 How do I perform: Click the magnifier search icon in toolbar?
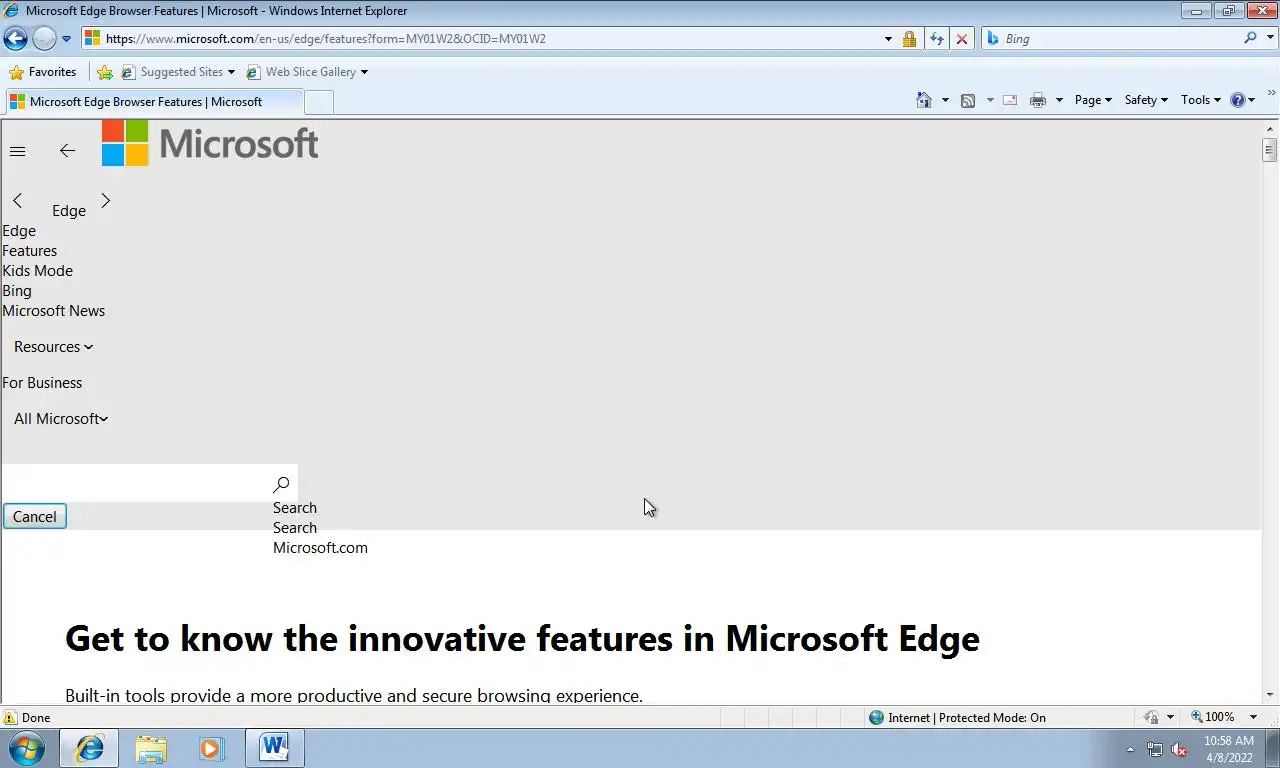(x=1250, y=38)
